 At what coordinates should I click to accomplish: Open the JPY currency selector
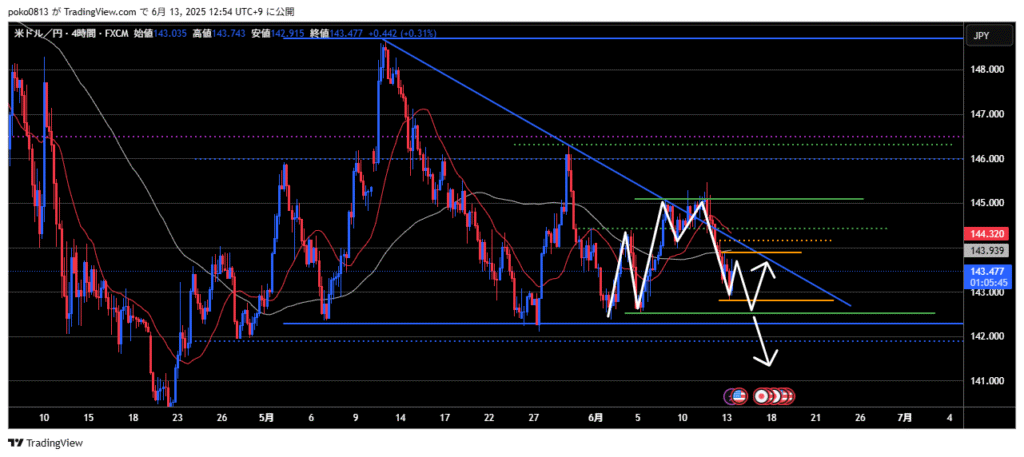[980, 35]
